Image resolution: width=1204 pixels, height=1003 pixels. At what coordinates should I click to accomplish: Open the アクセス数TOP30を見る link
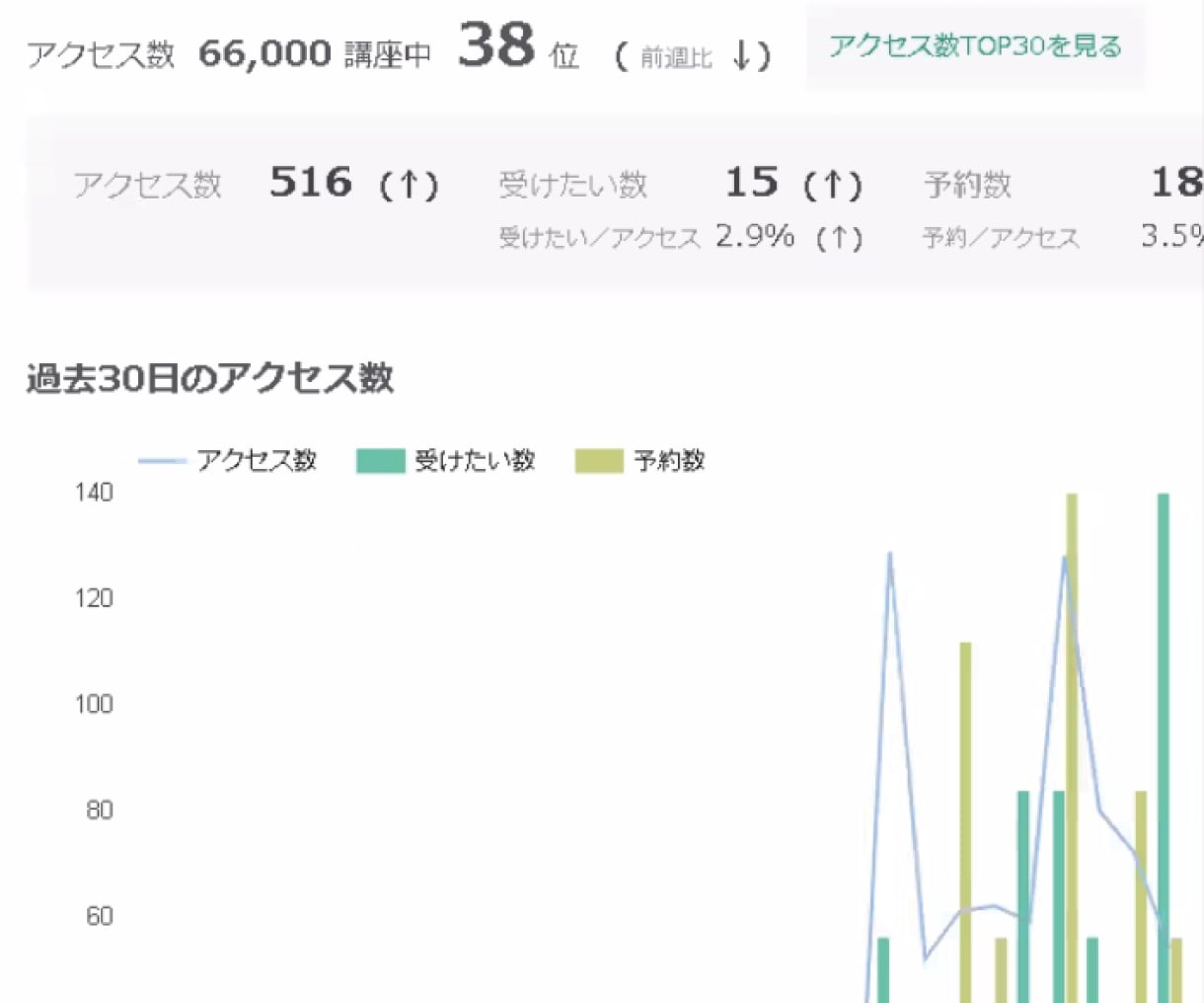pyautogui.click(x=975, y=46)
